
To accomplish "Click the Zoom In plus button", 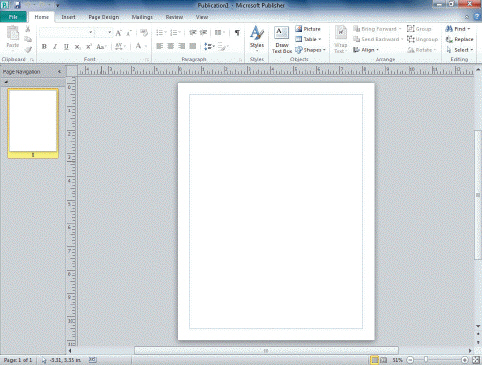I will [465, 360].
